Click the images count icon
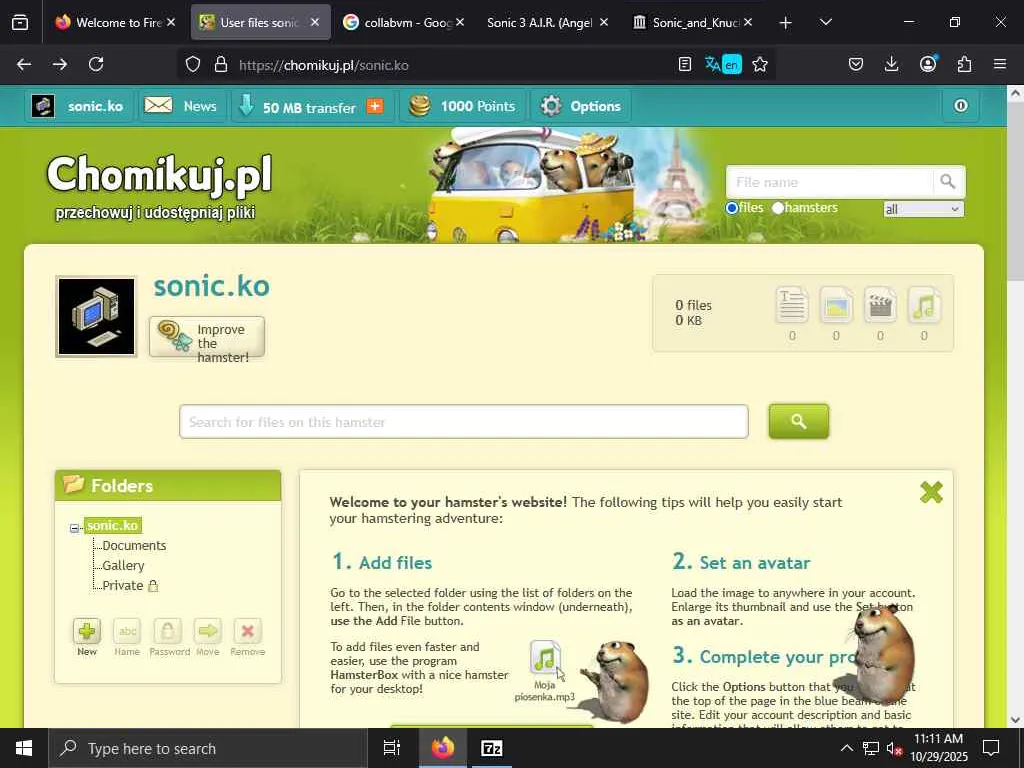Image resolution: width=1024 pixels, height=768 pixels. 836,305
